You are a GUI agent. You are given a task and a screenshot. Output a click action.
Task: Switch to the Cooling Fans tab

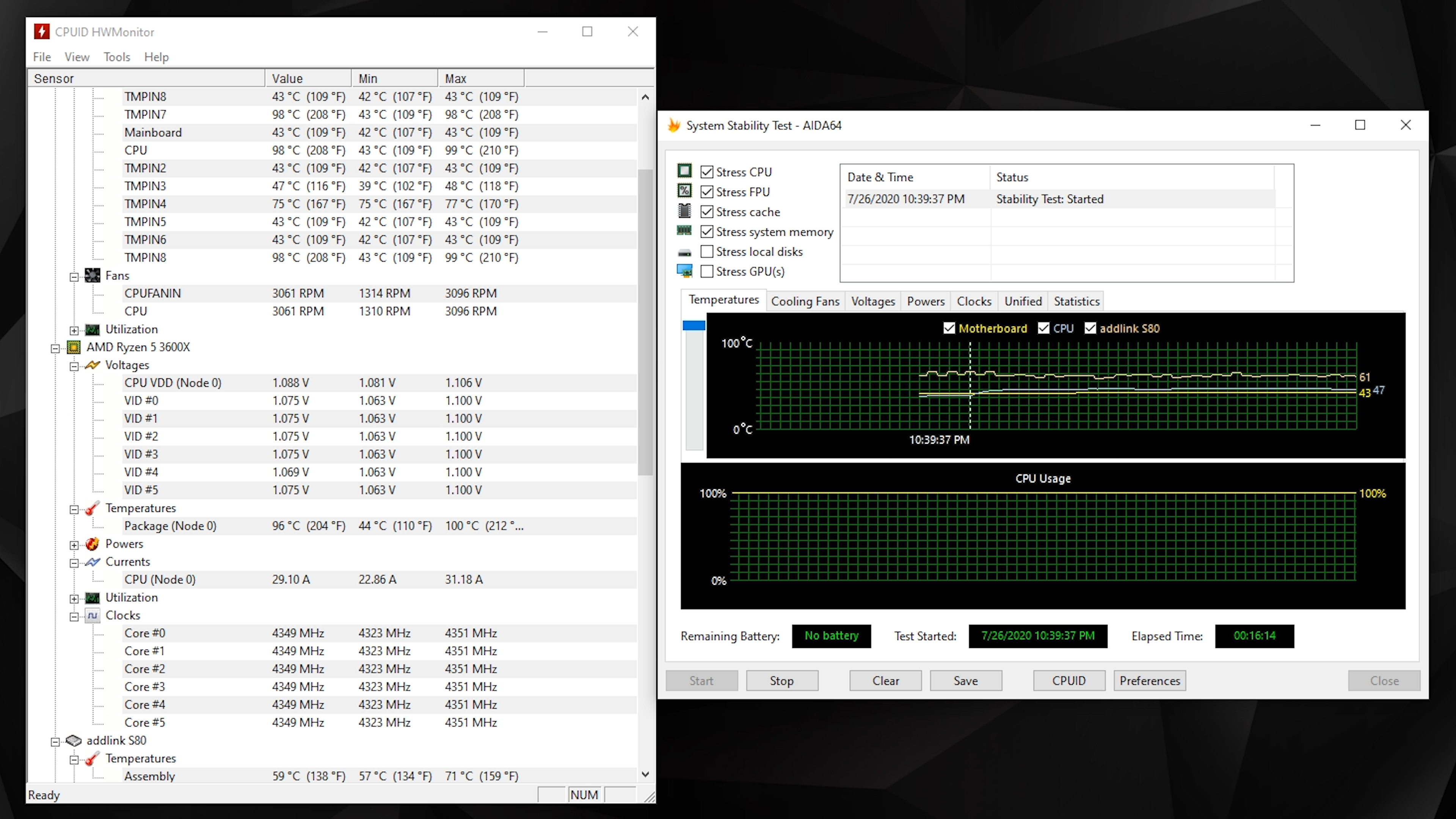click(x=805, y=301)
